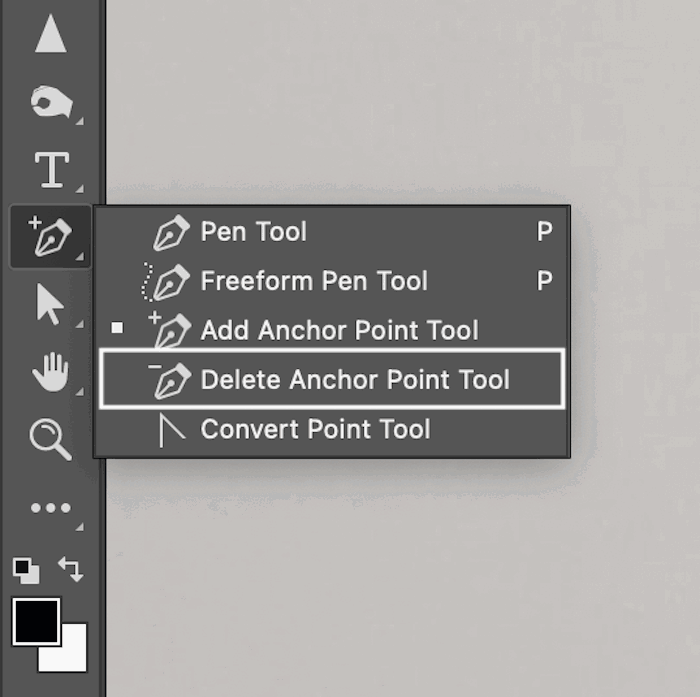Choose Convert Point Tool from flyout
This screenshot has height=697, width=700.
pyautogui.click(x=332, y=429)
